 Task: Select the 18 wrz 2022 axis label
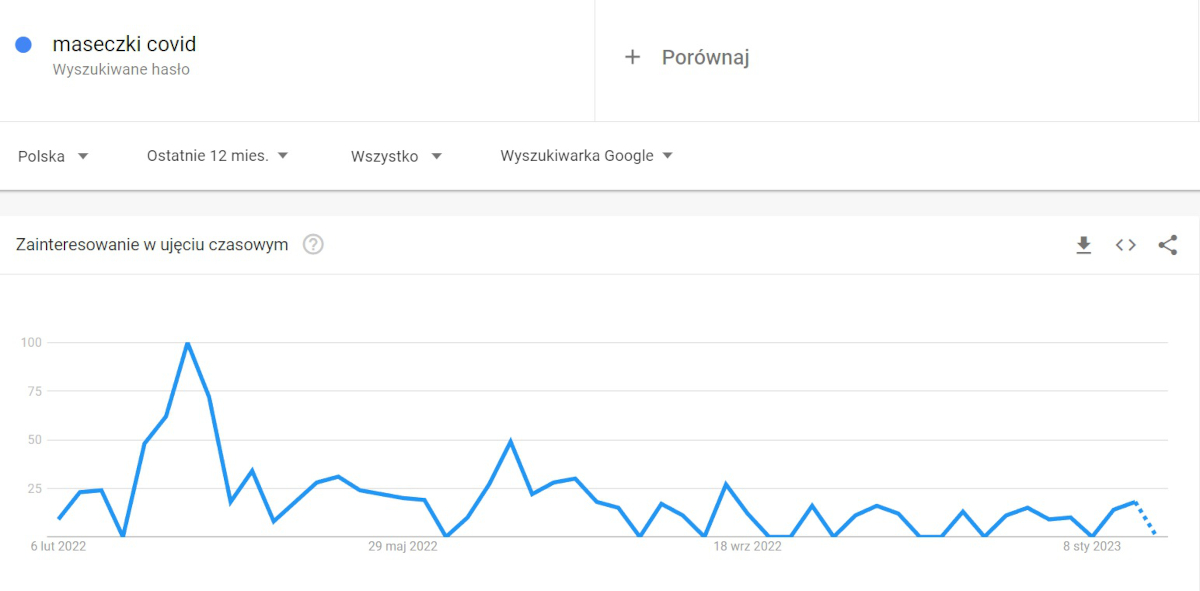tap(747, 546)
